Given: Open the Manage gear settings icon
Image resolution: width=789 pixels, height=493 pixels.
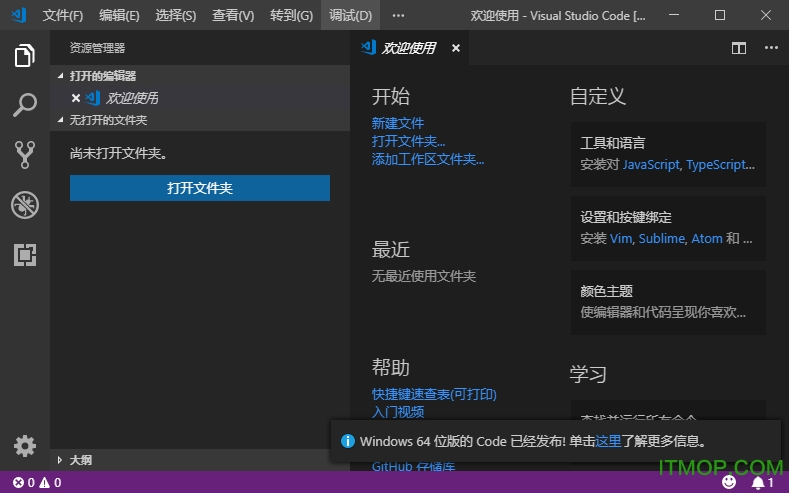Looking at the screenshot, I should pyautogui.click(x=25, y=446).
